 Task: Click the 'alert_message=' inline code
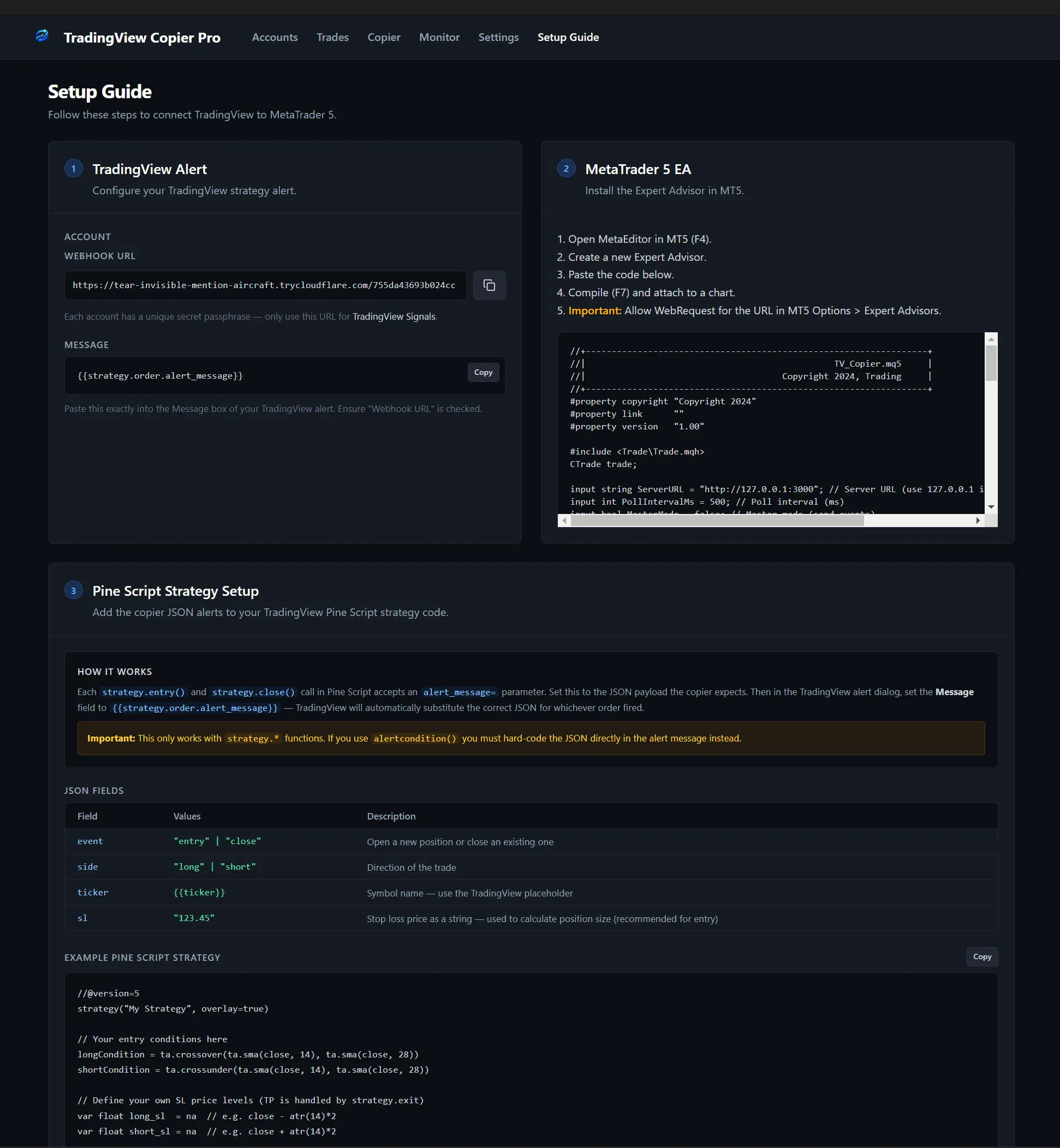(x=459, y=692)
